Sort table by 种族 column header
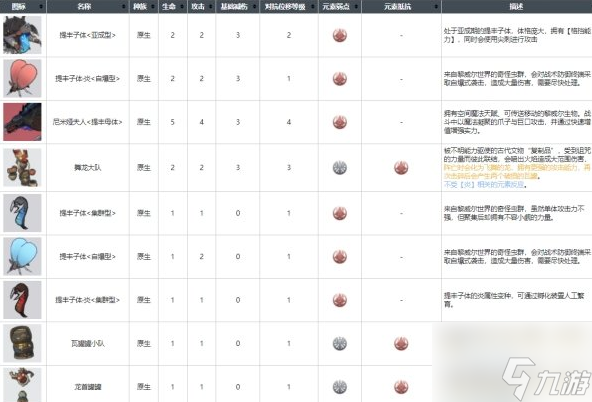The height and width of the screenshot is (402, 592). pyautogui.click(x=143, y=6)
